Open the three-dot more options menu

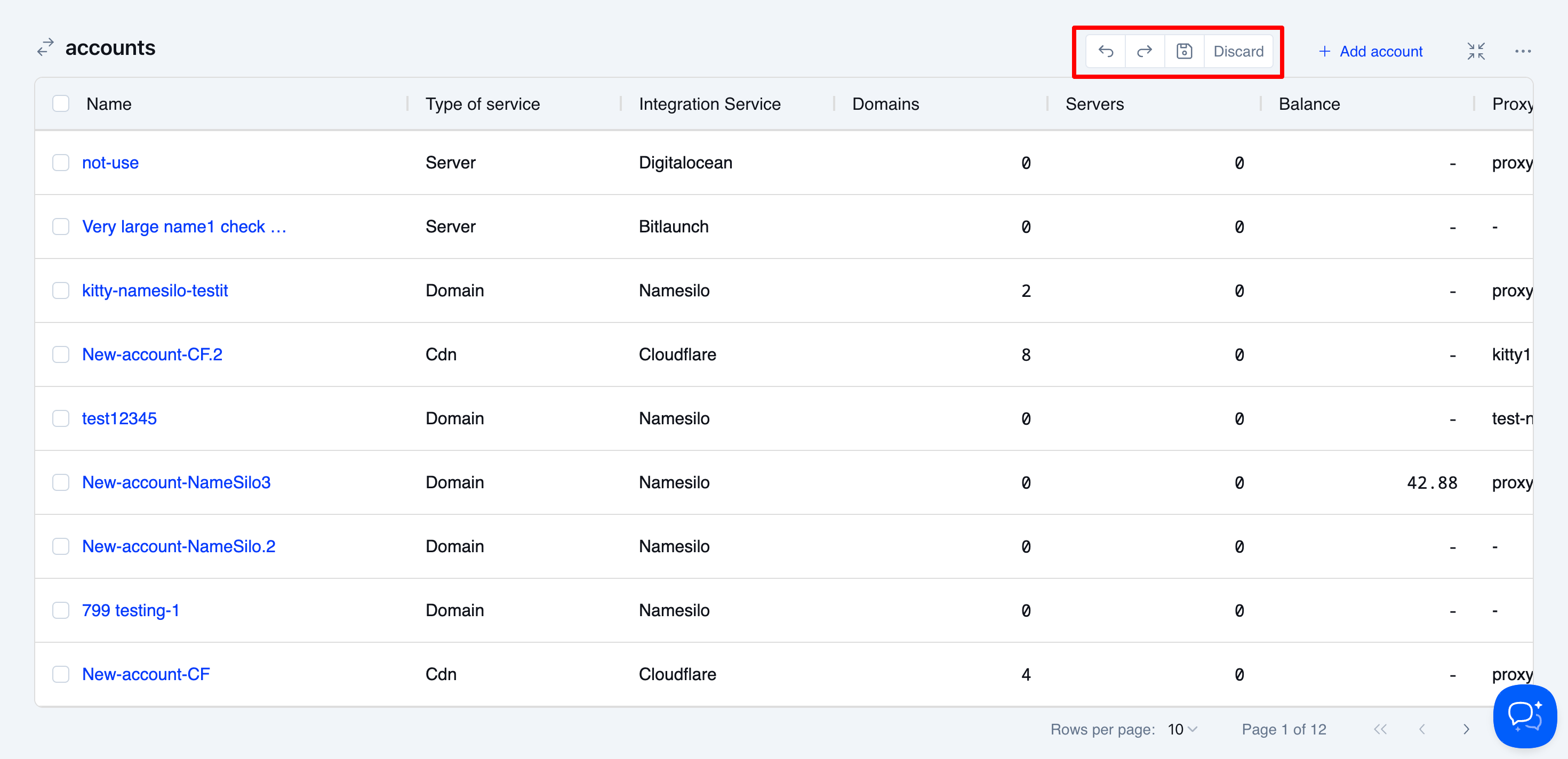point(1522,52)
